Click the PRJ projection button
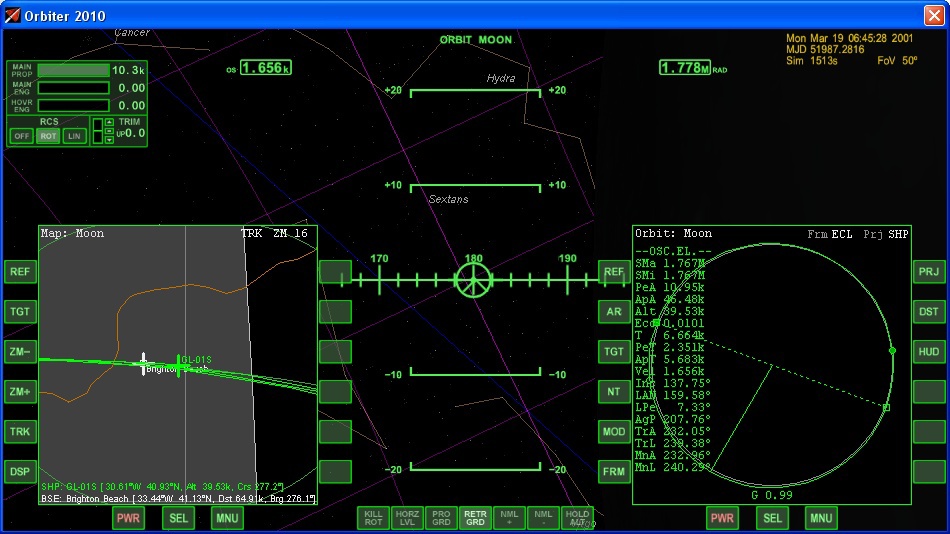Image resolution: width=950 pixels, height=534 pixels. pos(929,272)
